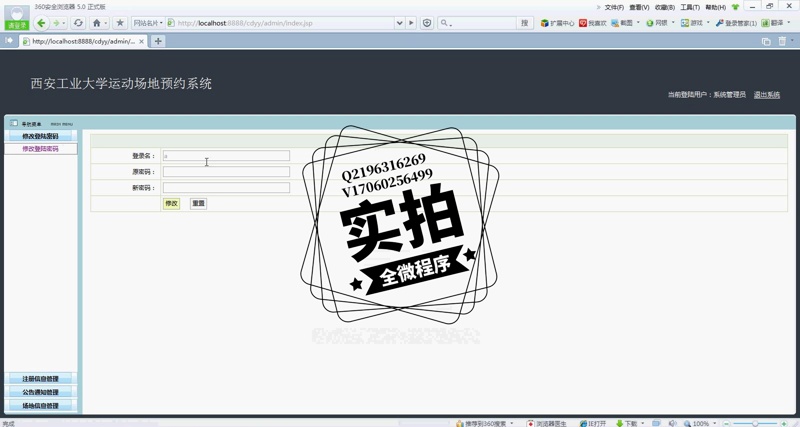Click the 退出系统 logout link
Image resolution: width=800 pixels, height=427 pixels.
click(x=767, y=95)
